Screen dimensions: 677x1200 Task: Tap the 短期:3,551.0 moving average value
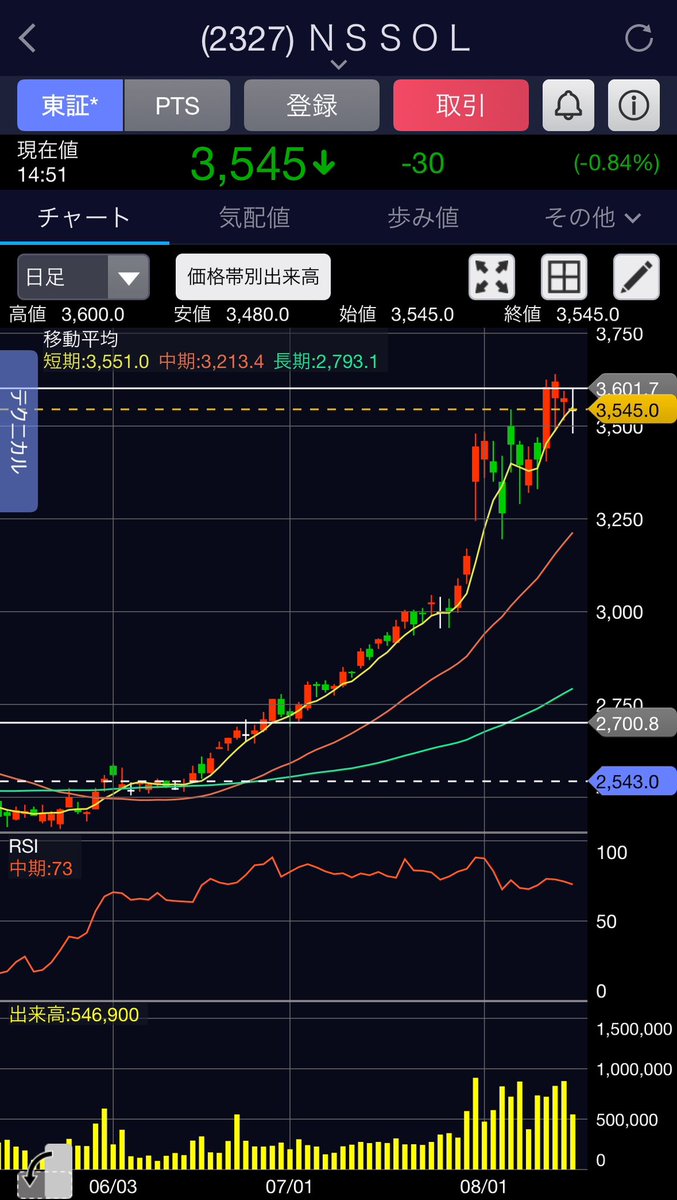click(x=96, y=360)
